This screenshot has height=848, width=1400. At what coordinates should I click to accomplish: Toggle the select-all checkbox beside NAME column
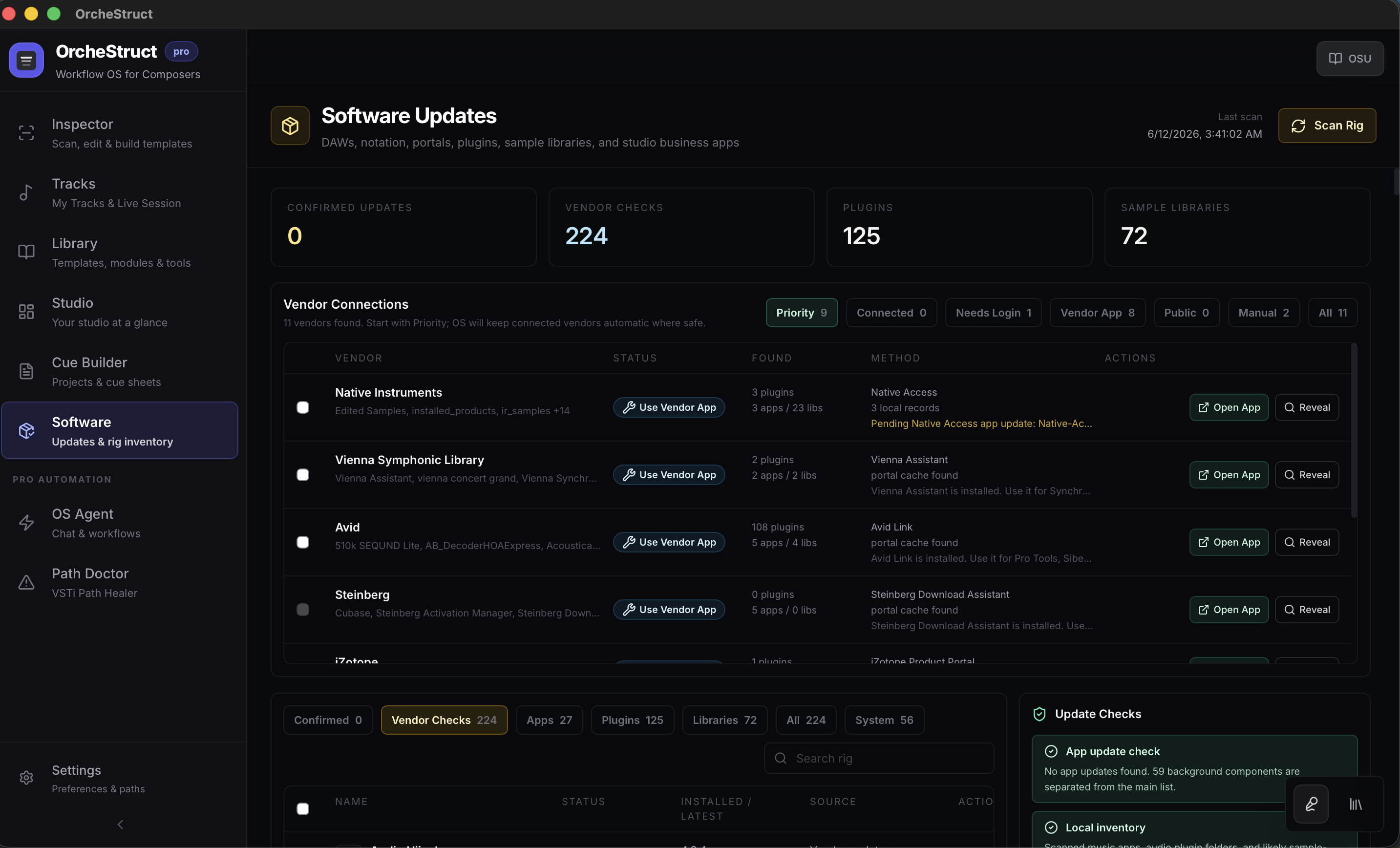[303, 809]
